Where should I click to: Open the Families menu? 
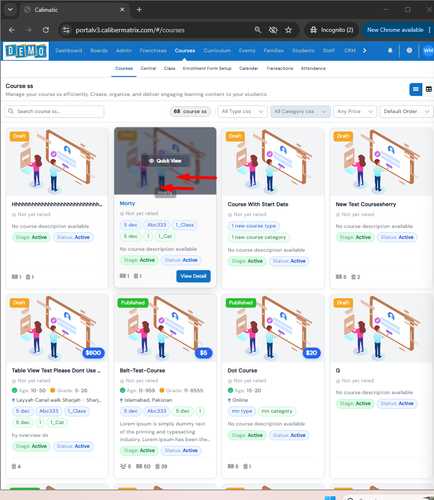[274, 51]
